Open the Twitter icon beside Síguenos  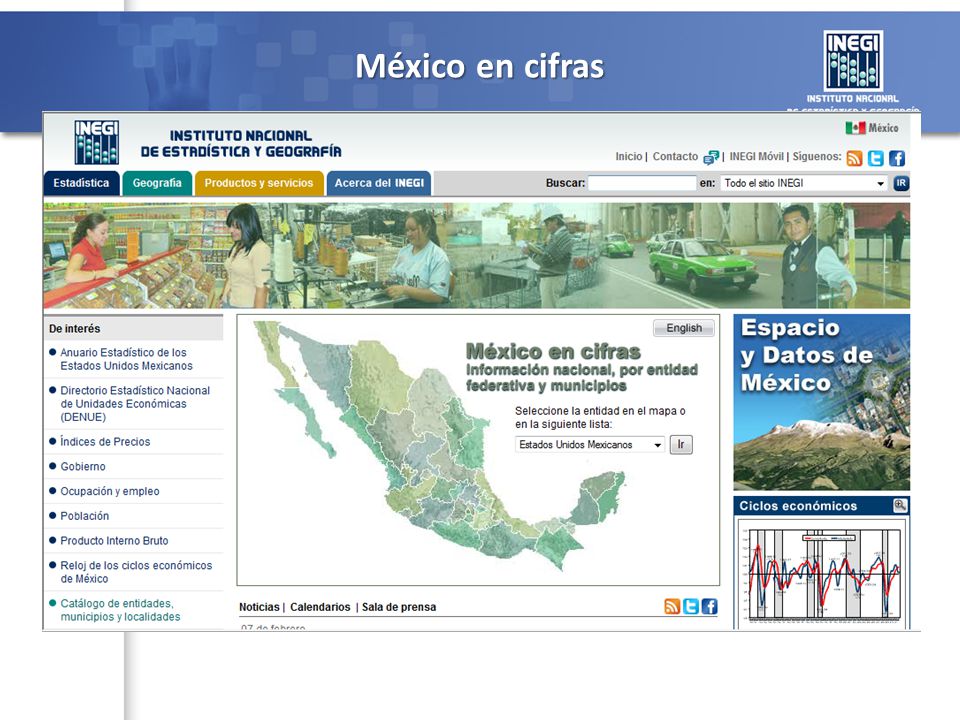(x=876, y=158)
